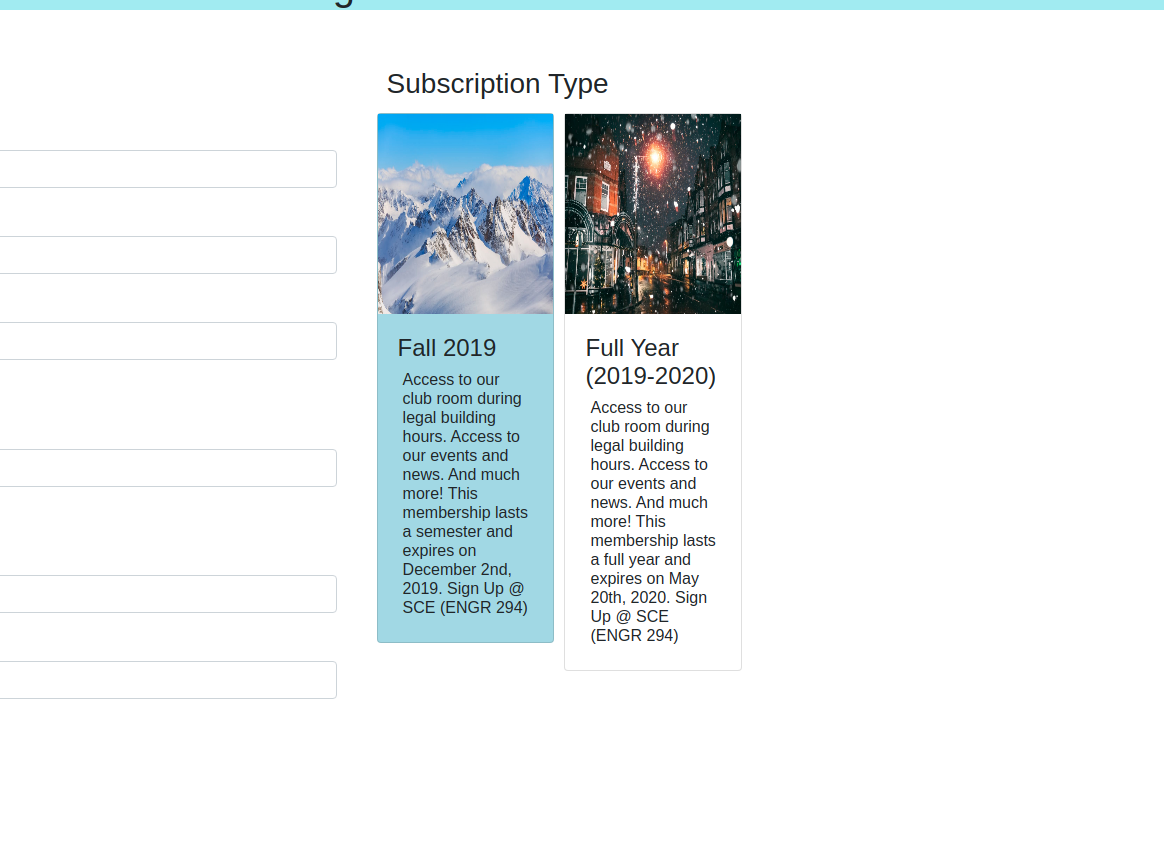Viewport: 1164px width, 846px height.
Task: Click the light blue header bar
Action: (x=582, y=8)
